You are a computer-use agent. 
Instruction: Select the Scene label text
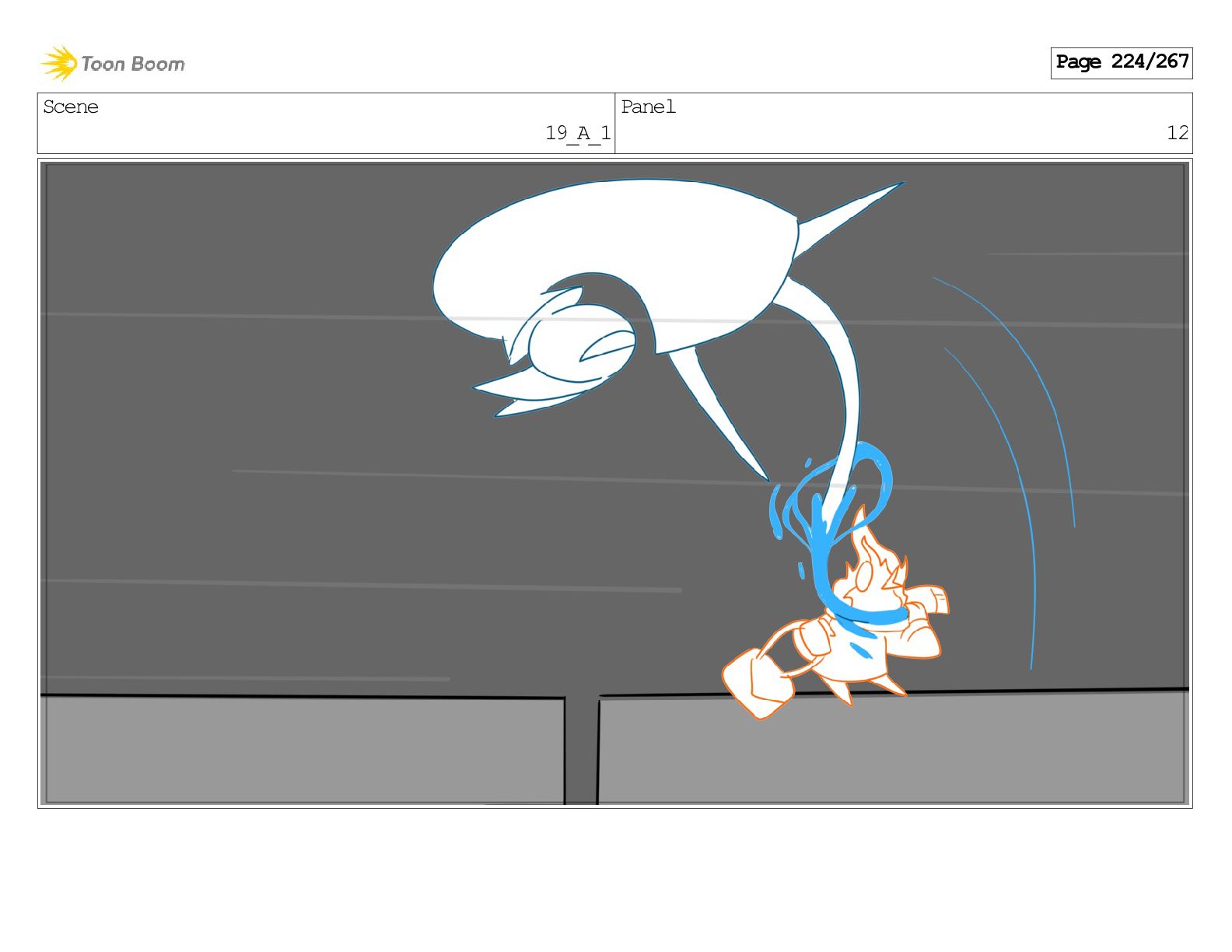[x=71, y=107]
